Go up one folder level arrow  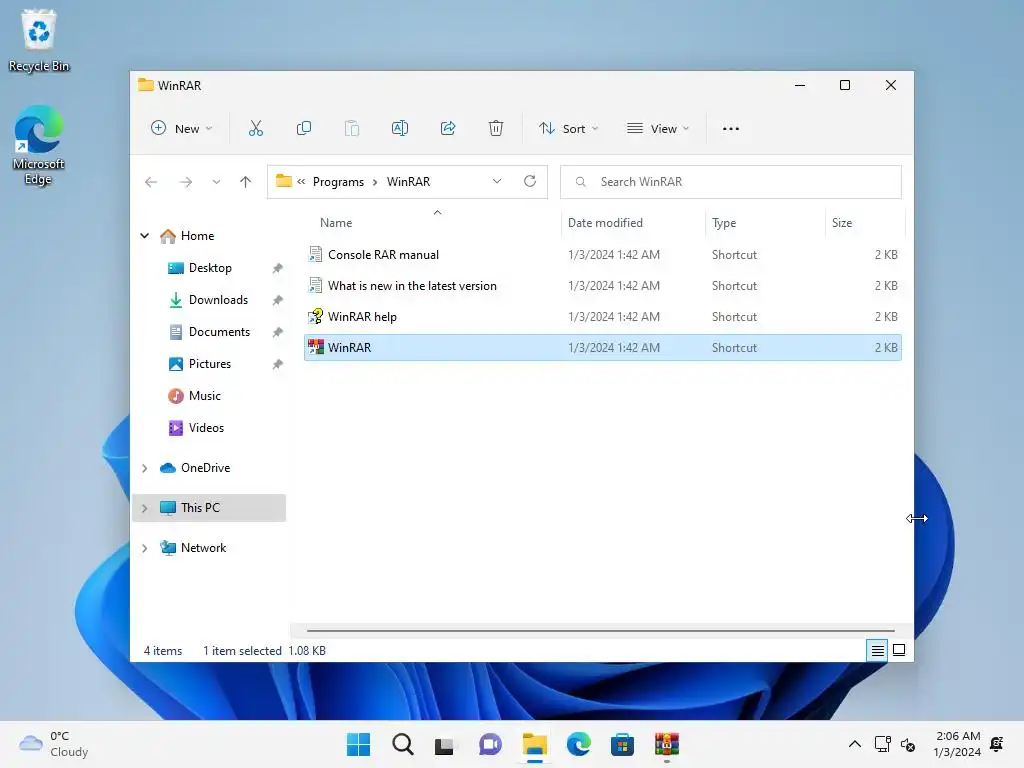246,182
